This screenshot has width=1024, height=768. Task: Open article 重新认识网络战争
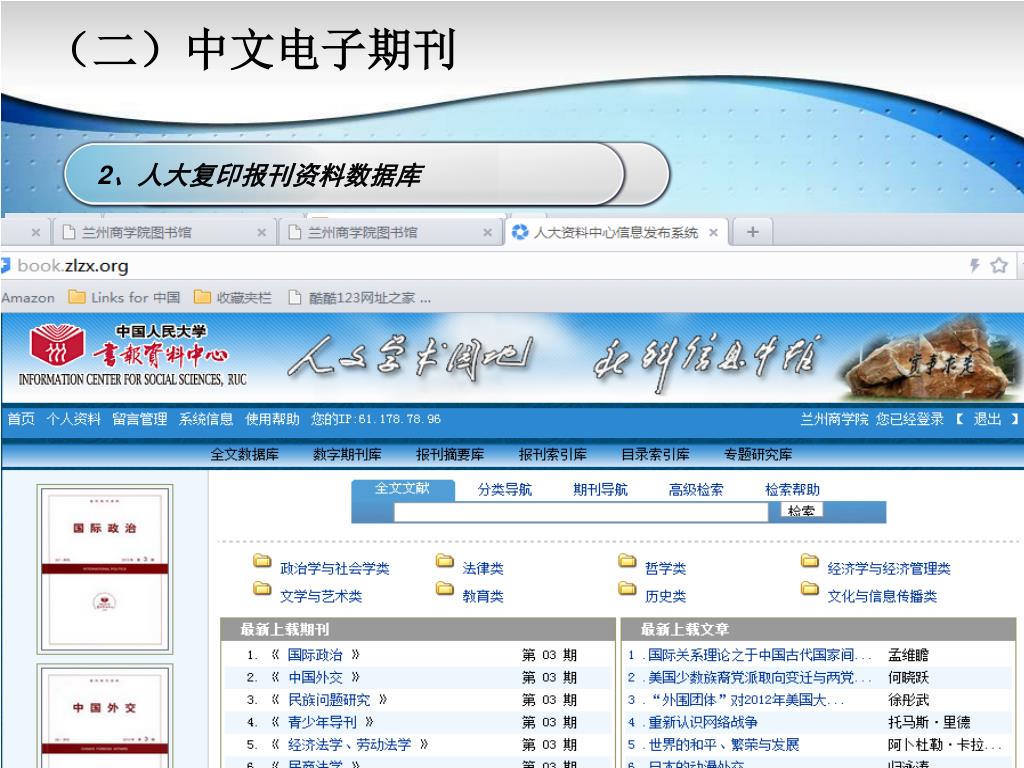click(703, 722)
